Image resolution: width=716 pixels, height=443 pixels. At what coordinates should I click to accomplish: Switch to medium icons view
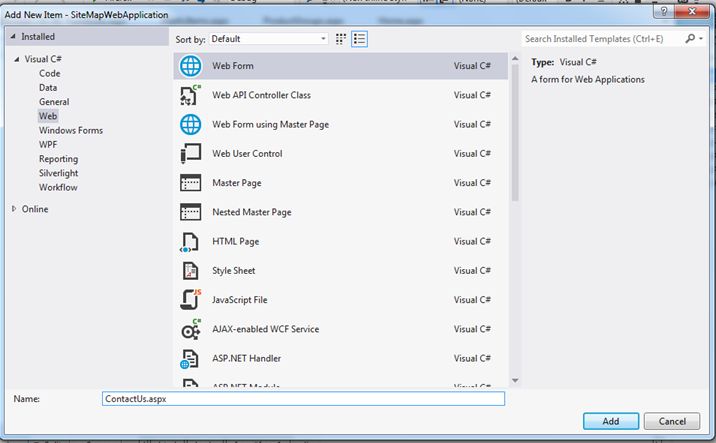click(341, 39)
